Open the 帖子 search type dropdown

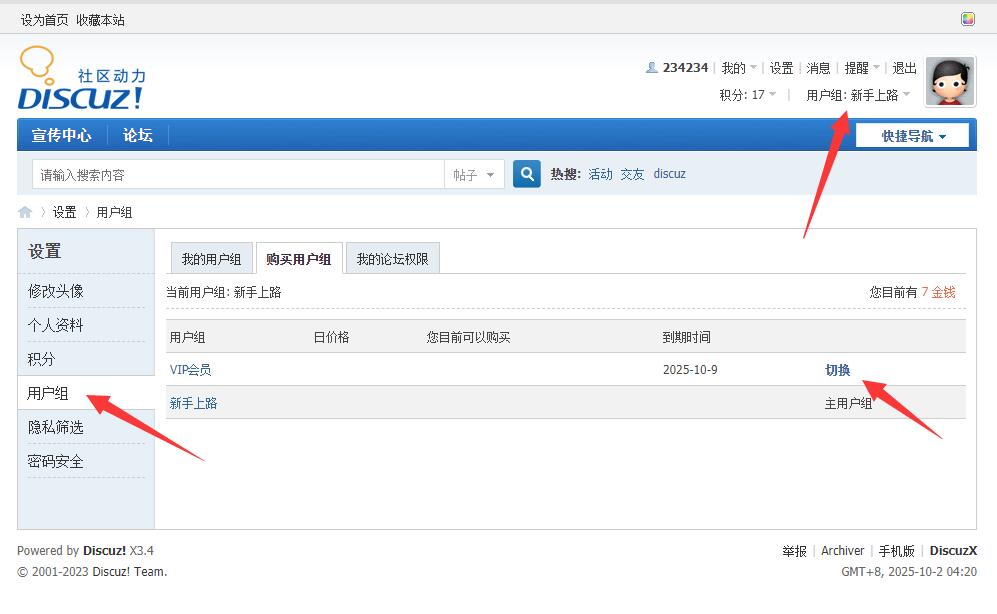pyautogui.click(x=474, y=175)
